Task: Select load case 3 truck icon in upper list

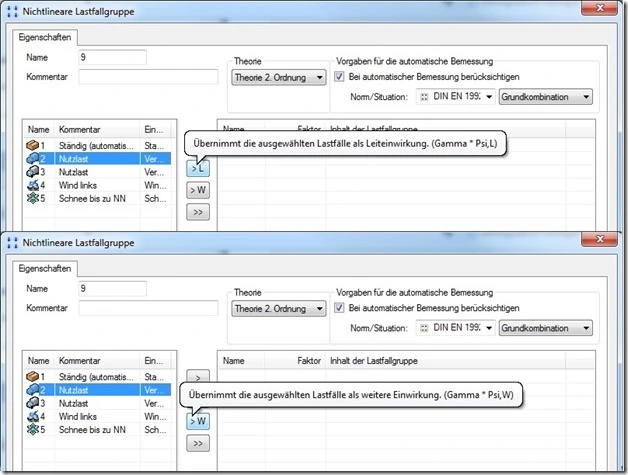Action: (32, 172)
